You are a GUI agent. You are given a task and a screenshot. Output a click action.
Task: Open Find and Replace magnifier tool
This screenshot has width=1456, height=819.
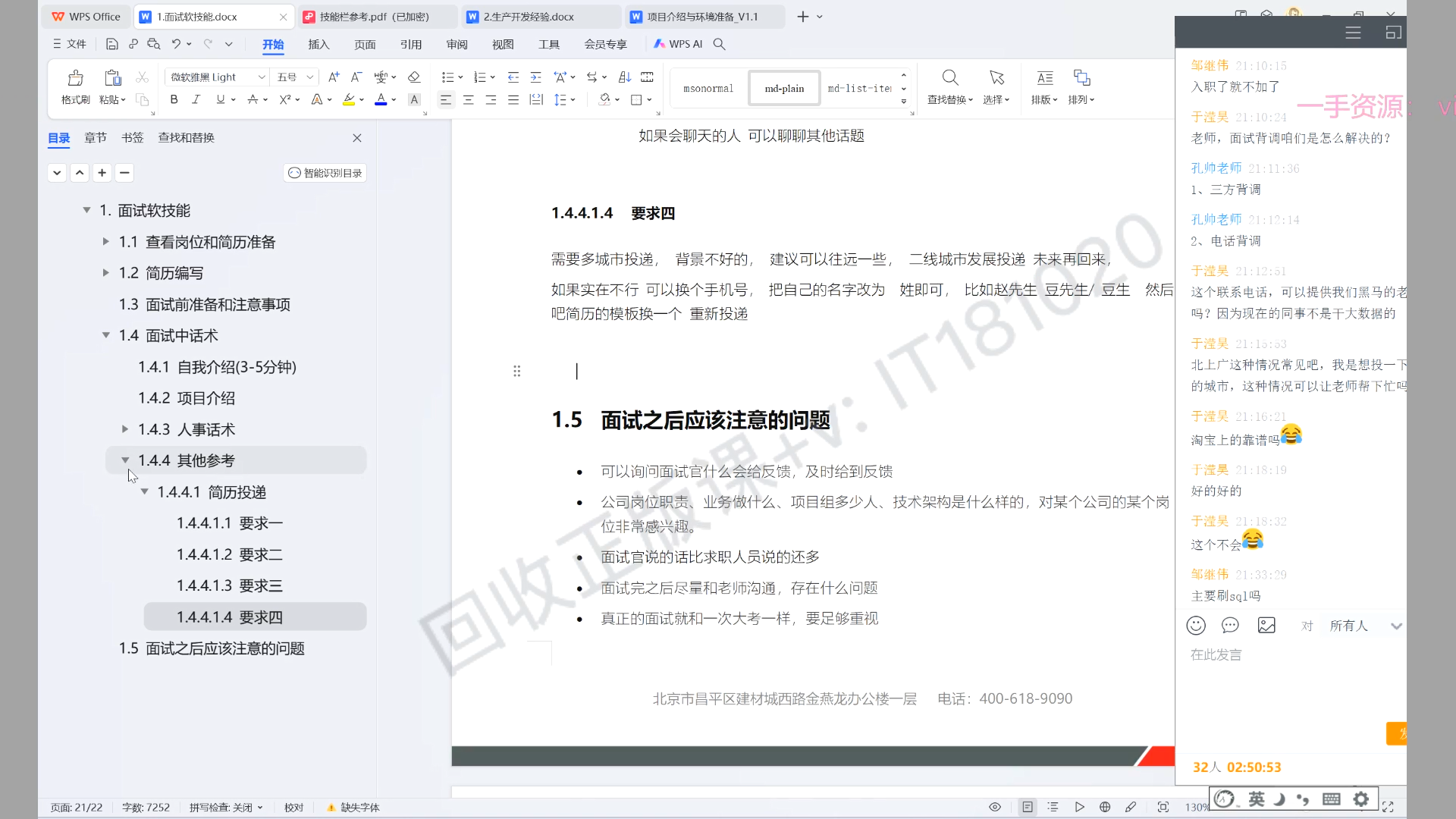[949, 78]
